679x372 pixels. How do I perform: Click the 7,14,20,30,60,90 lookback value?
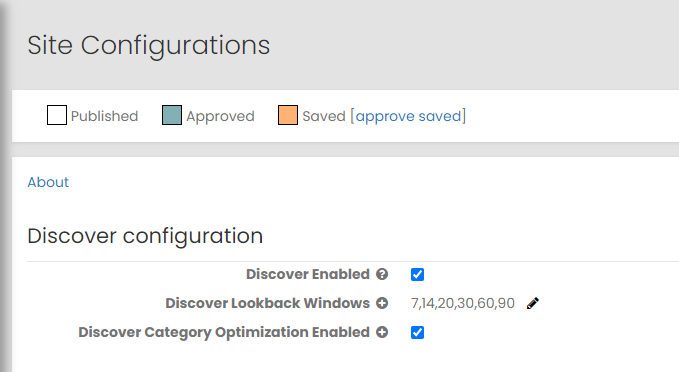click(462, 303)
